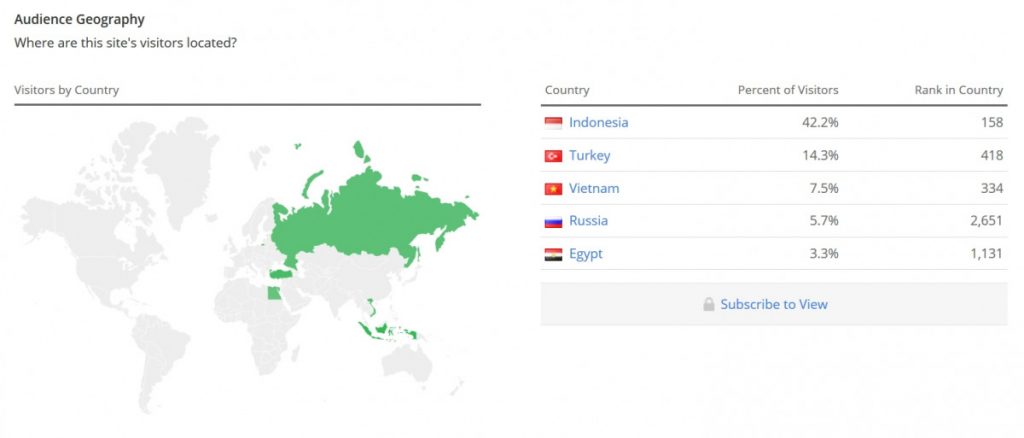1024x438 pixels.
Task: Click the Country column header
Action: pyautogui.click(x=567, y=90)
